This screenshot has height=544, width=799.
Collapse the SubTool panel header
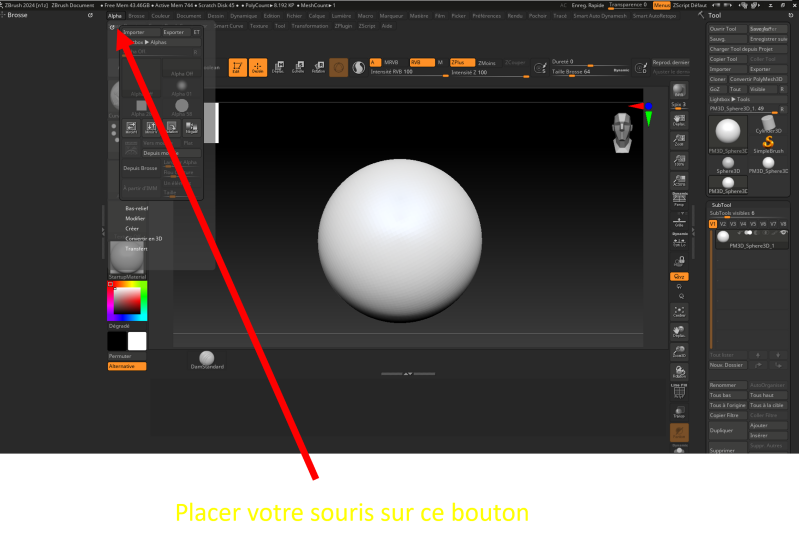pyautogui.click(x=721, y=205)
